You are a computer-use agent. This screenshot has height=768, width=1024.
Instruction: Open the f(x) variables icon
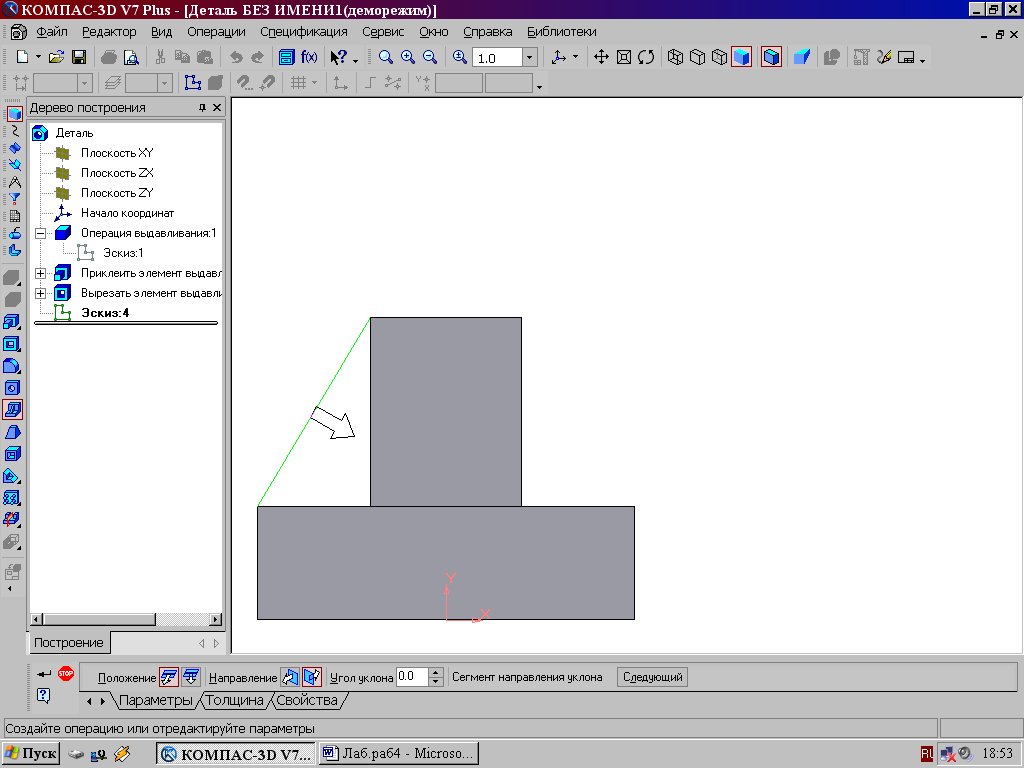point(309,58)
